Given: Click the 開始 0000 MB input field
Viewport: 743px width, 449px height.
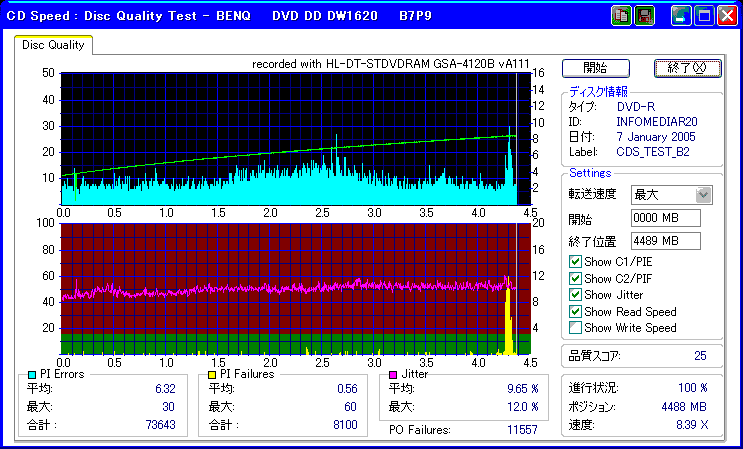Looking at the screenshot, I should 666,218.
